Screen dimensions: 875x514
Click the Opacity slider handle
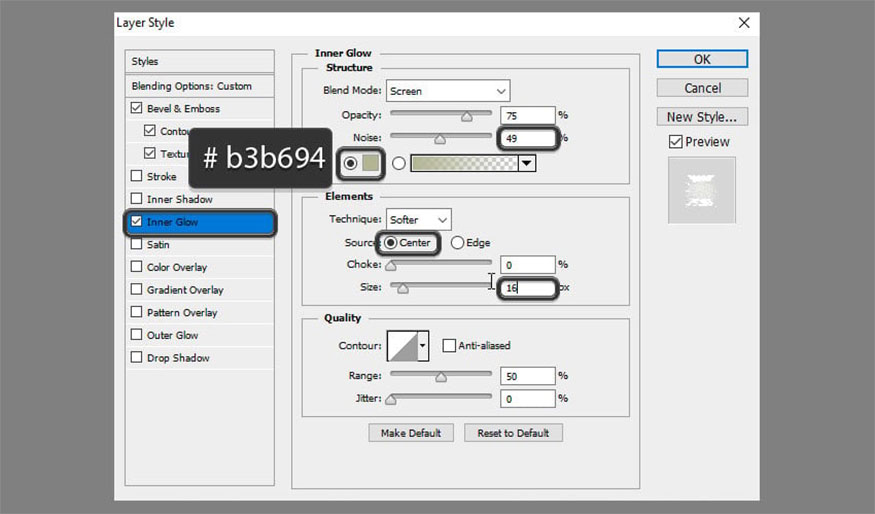(x=466, y=116)
